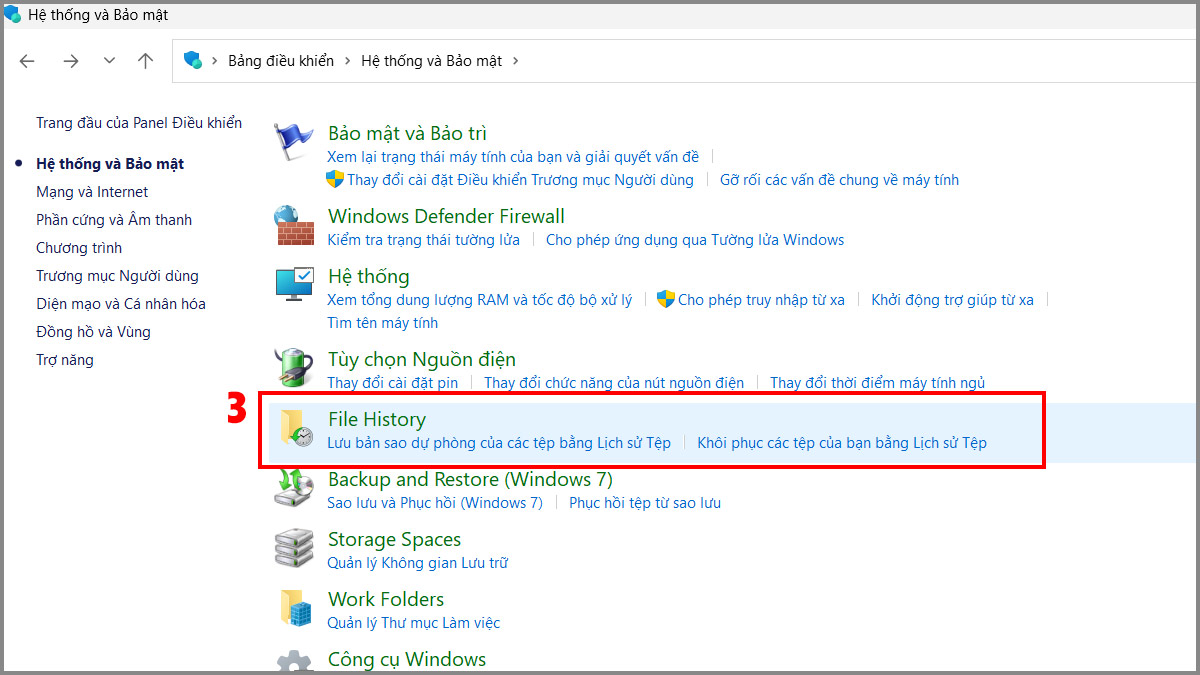Click the Kiểm tra trạng thái tường lửa link
Viewport: 1200px width, 675px height.
tap(423, 239)
